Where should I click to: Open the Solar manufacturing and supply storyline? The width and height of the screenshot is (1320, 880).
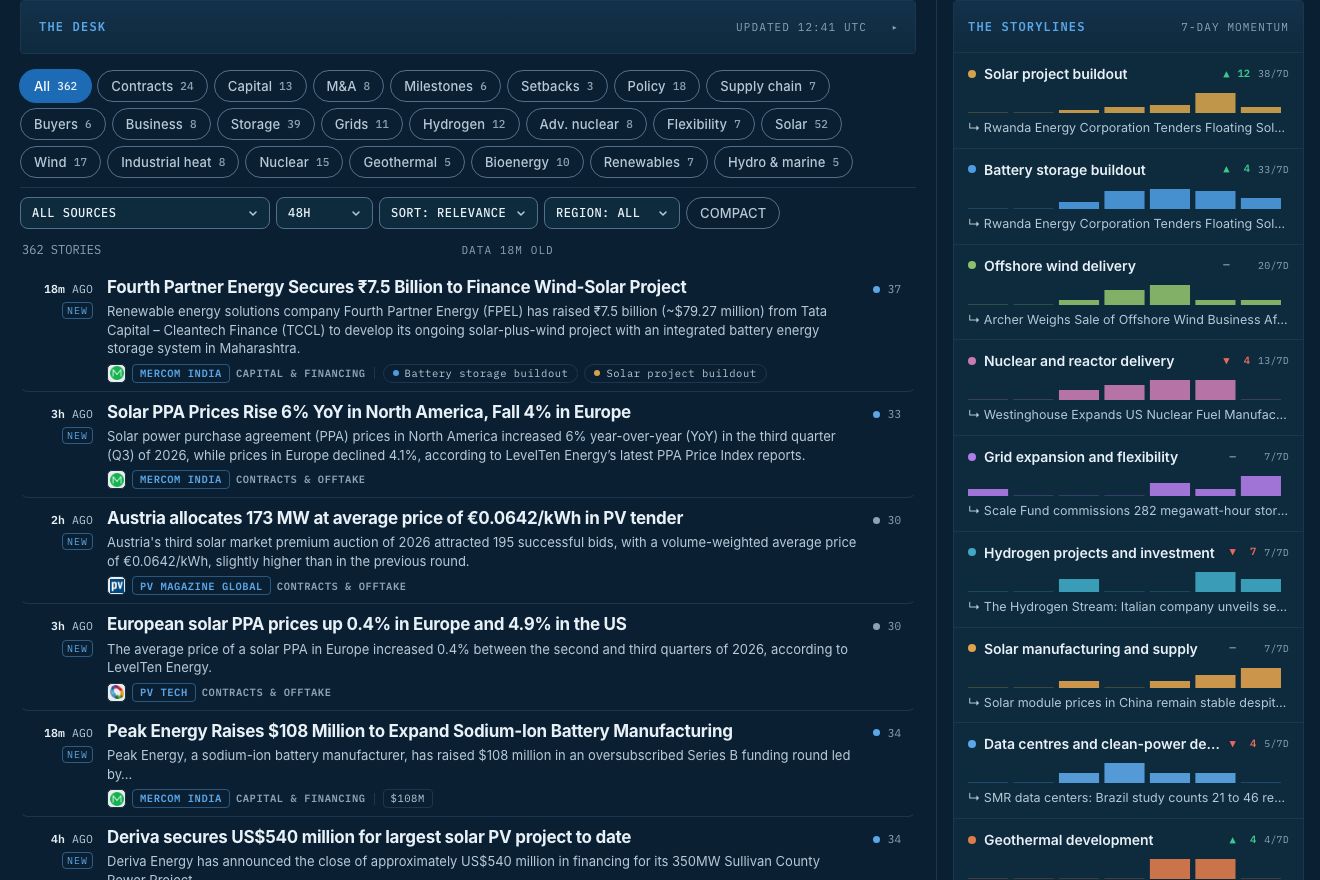tap(1128, 675)
